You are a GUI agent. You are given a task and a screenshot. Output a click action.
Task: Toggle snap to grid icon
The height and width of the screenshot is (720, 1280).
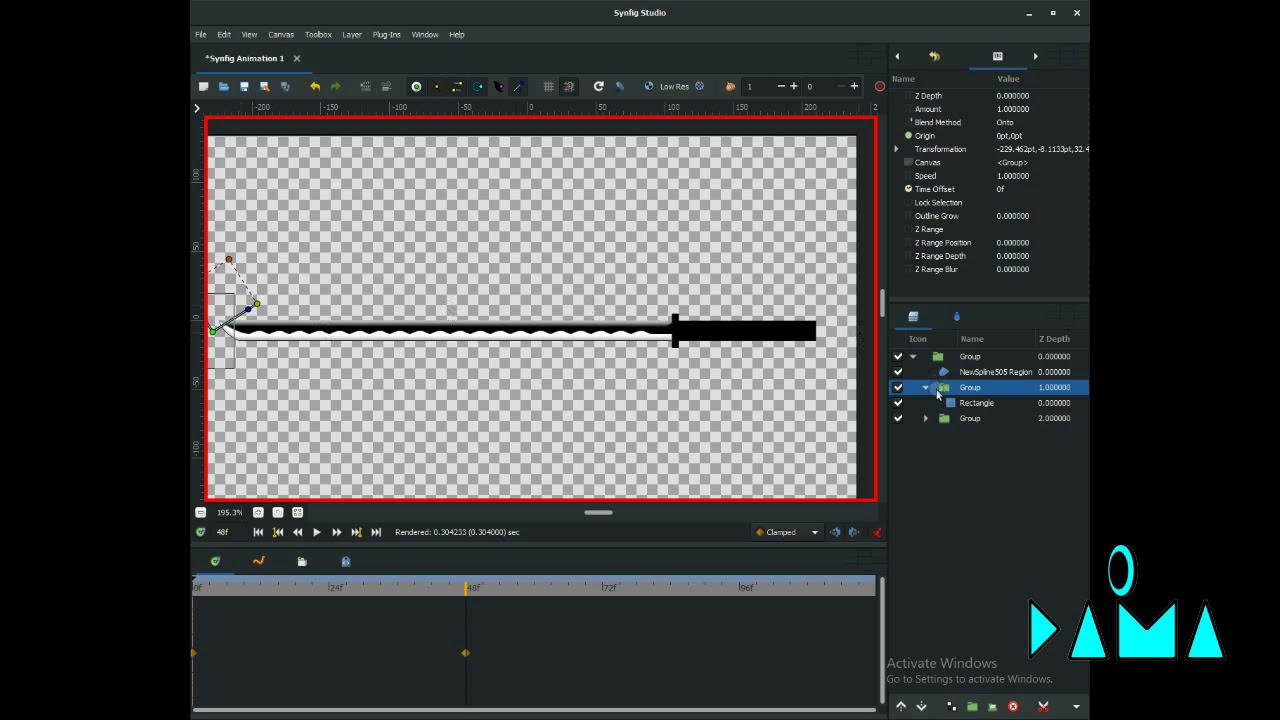tap(568, 87)
